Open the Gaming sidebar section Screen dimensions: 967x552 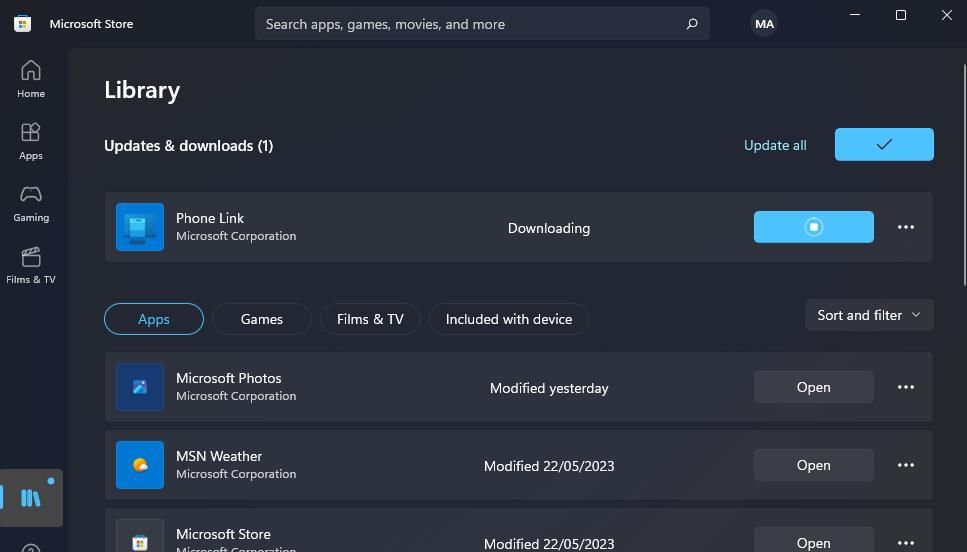pyautogui.click(x=31, y=202)
